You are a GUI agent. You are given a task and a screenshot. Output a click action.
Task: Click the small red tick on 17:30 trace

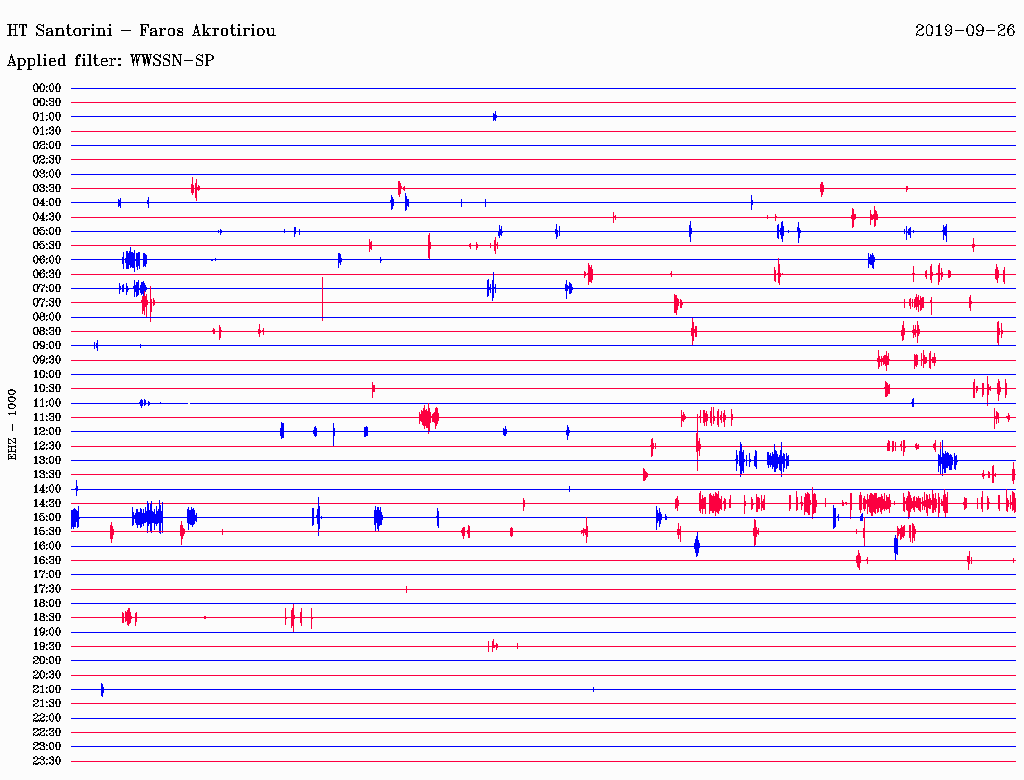[406, 589]
